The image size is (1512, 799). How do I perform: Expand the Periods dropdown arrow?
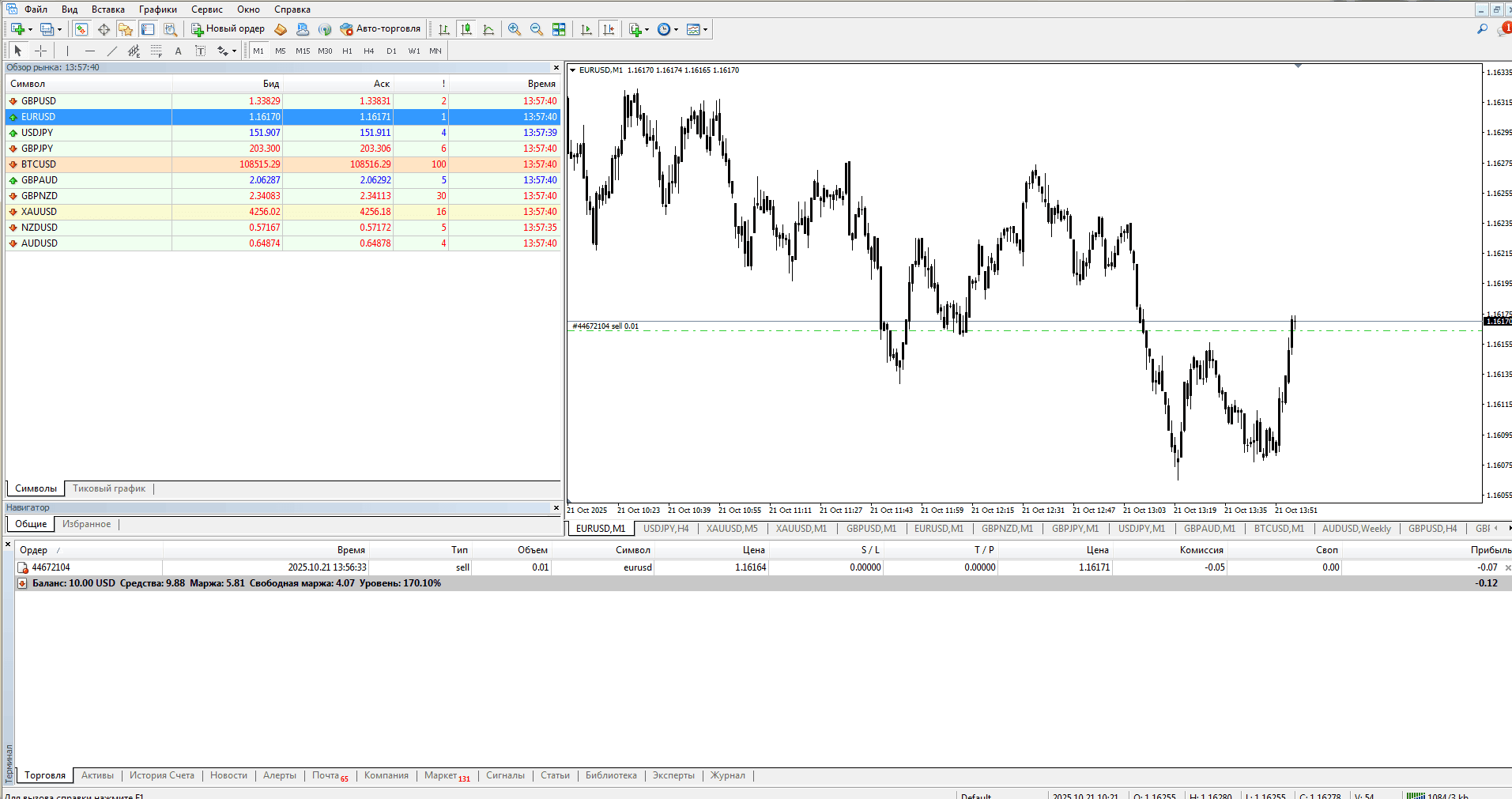676,29
